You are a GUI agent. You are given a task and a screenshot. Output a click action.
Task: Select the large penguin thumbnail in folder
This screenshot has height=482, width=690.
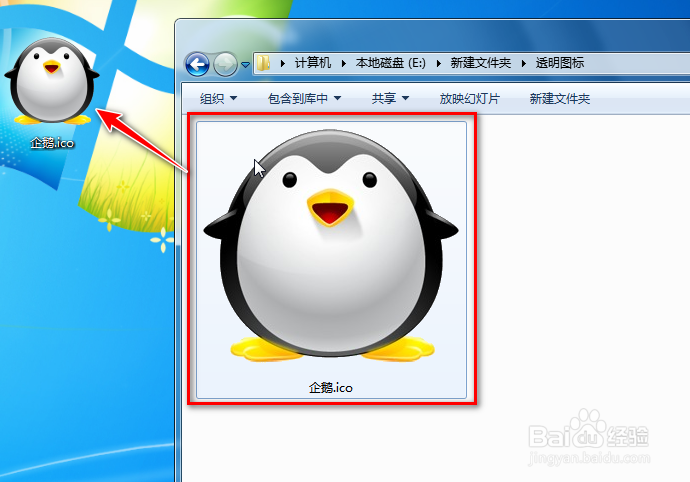point(331,245)
